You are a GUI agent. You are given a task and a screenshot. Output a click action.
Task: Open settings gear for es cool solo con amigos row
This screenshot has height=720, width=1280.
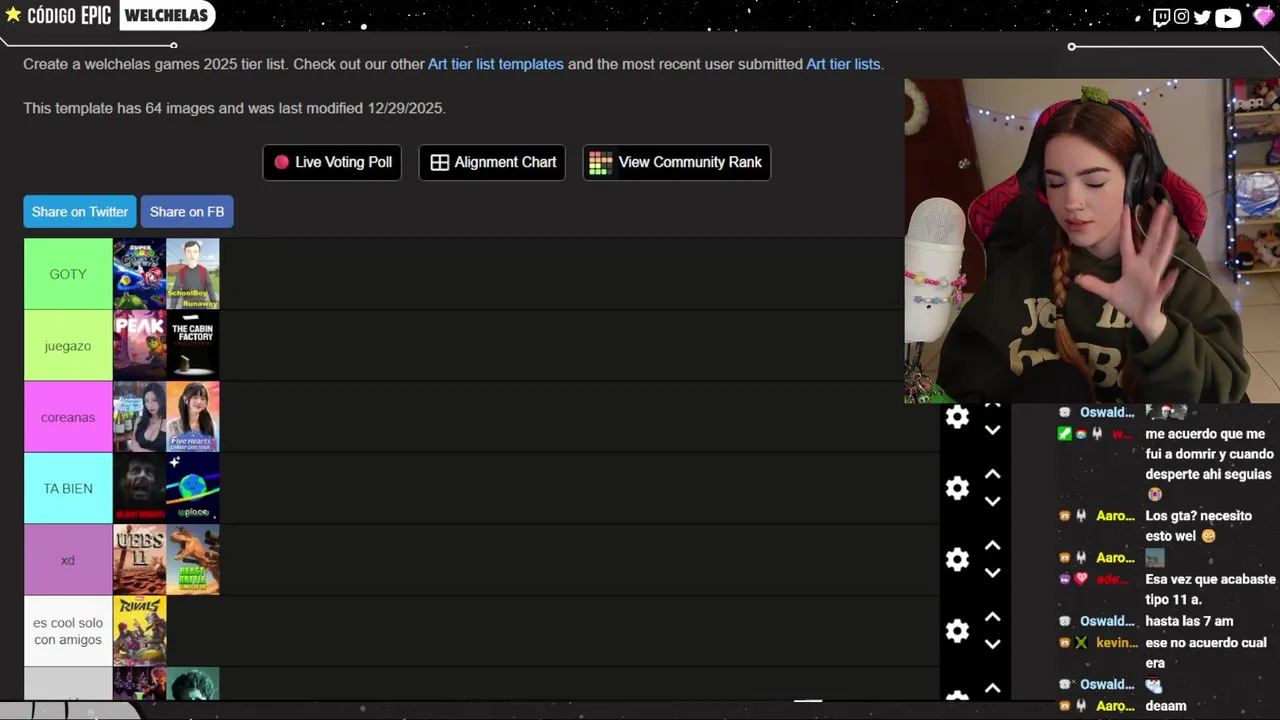(x=957, y=631)
